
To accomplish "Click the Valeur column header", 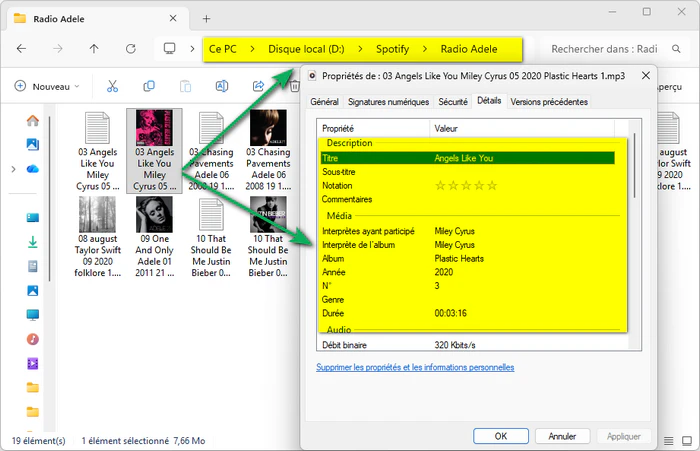I will [522, 129].
